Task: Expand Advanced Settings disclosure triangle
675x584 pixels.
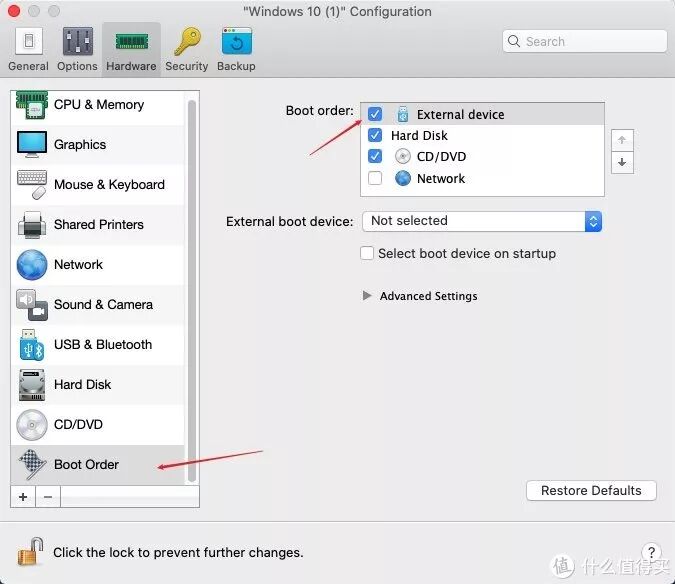Action: click(x=367, y=296)
